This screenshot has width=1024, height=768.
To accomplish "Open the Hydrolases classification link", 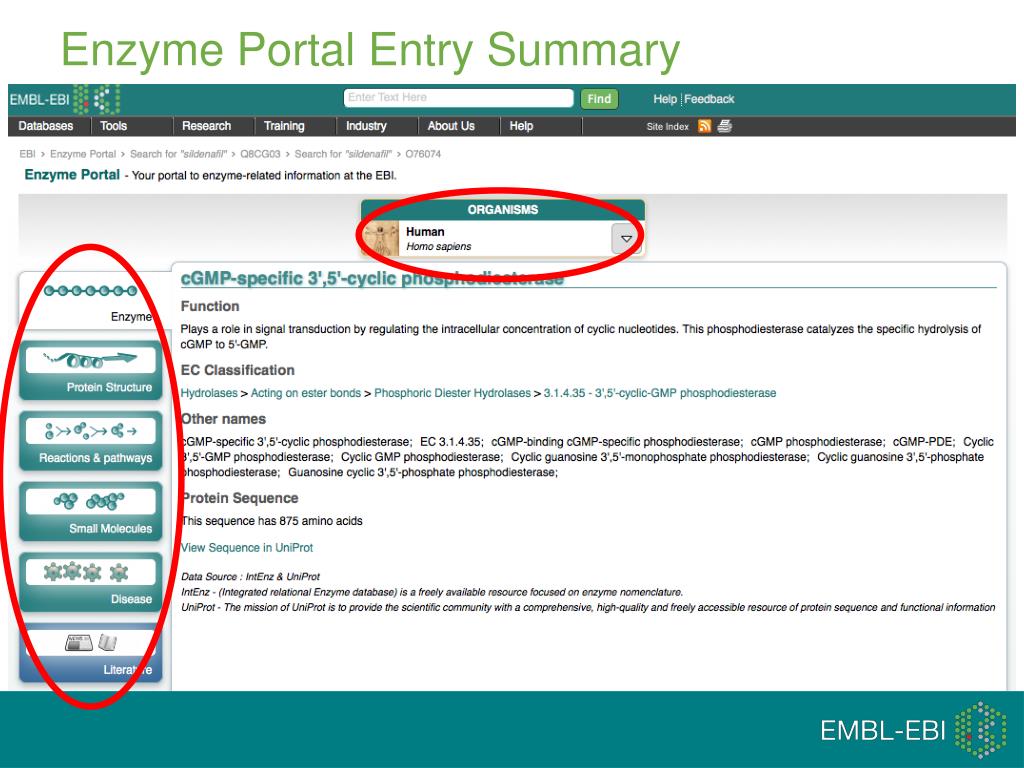I will click(x=209, y=393).
